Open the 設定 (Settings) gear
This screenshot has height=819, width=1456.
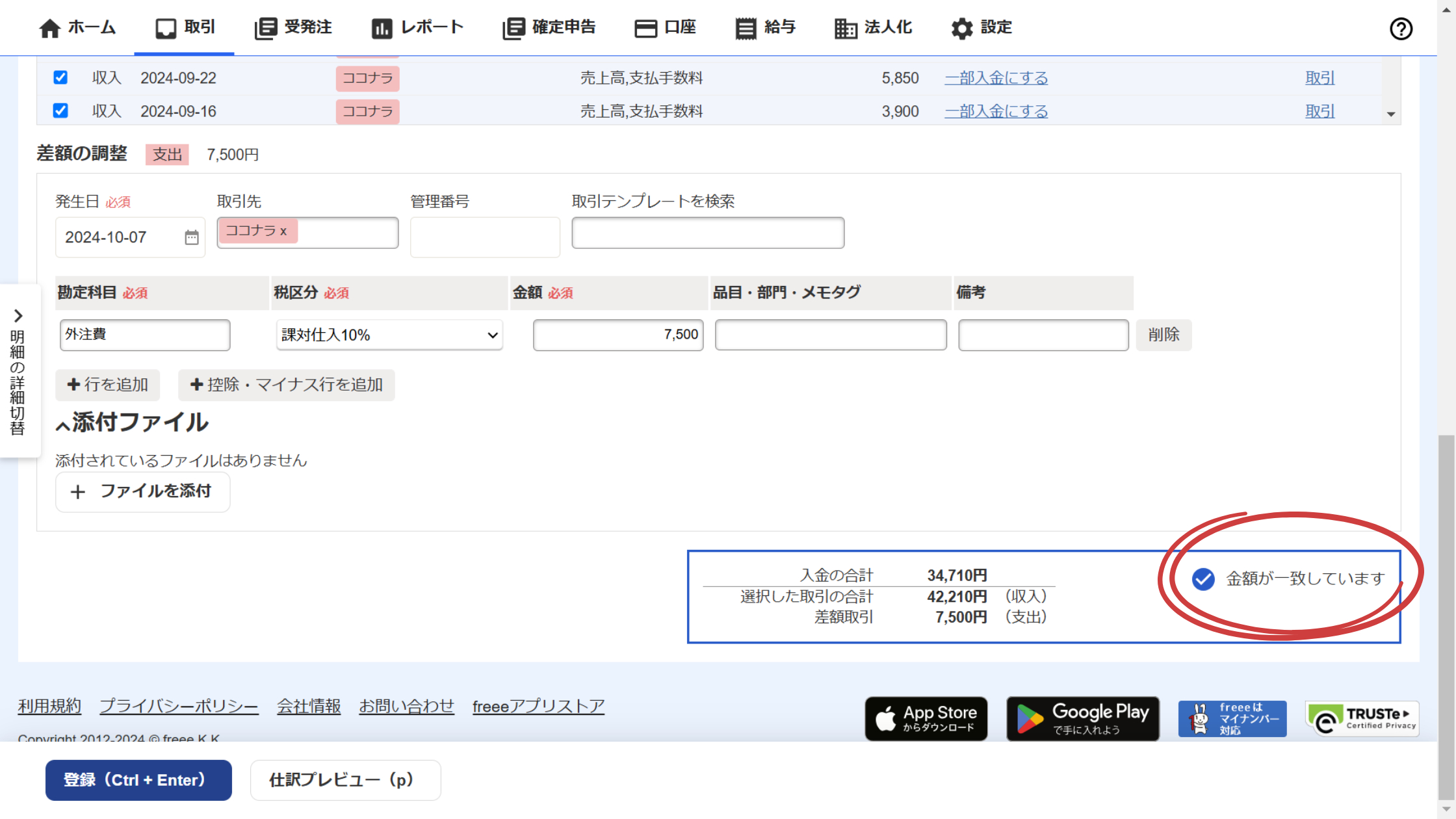click(x=980, y=27)
